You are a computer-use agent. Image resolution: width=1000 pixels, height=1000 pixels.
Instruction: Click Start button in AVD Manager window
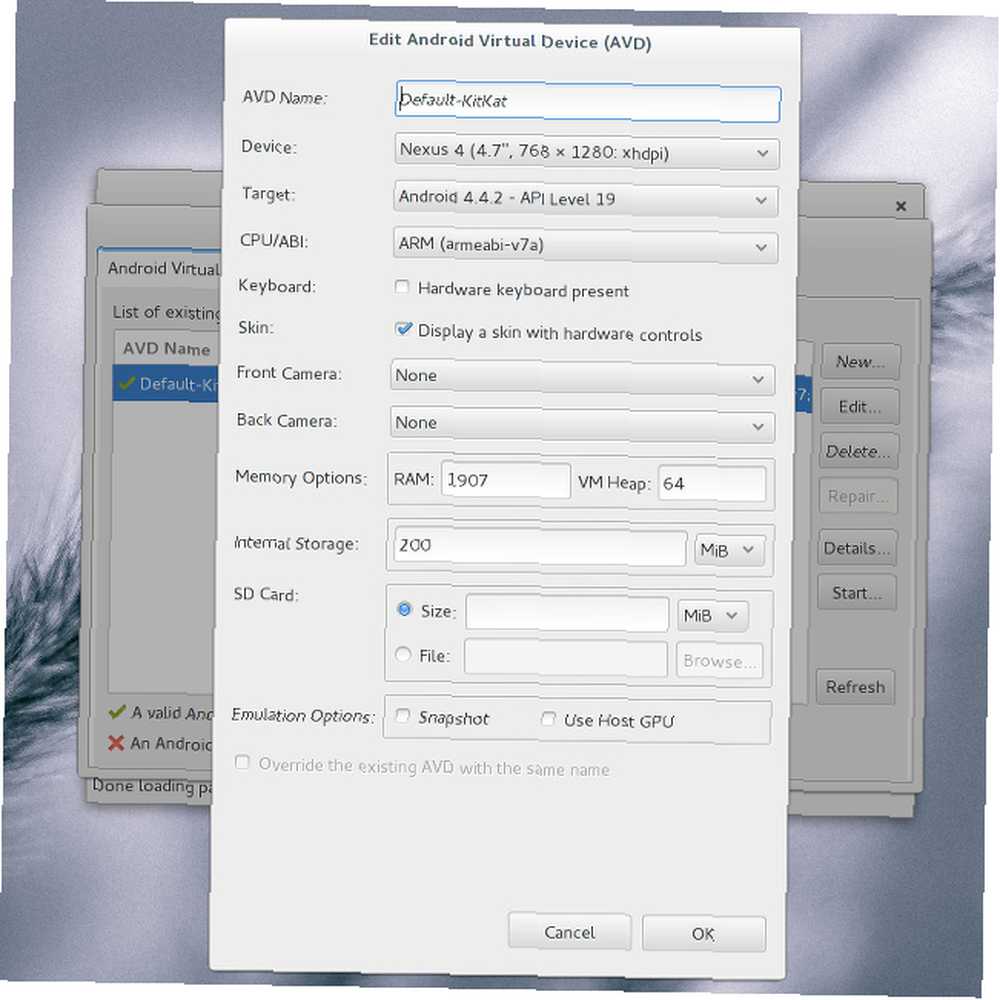pos(857,593)
